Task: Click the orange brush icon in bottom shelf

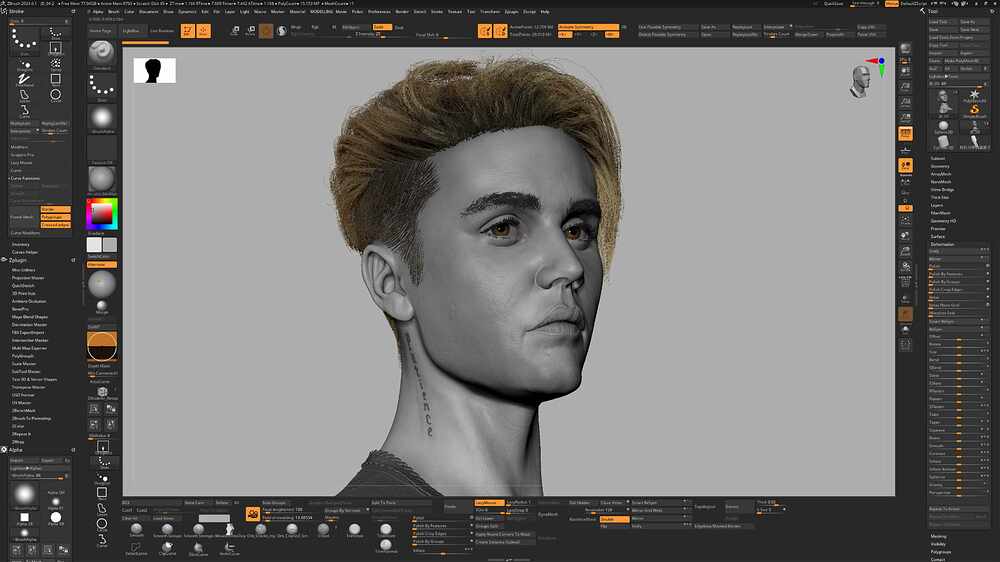Action: click(253, 514)
